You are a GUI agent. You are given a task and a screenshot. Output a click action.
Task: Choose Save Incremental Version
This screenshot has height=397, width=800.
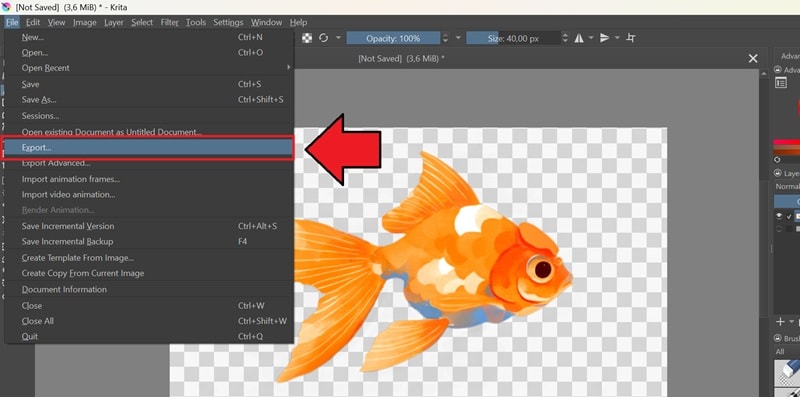point(149,226)
